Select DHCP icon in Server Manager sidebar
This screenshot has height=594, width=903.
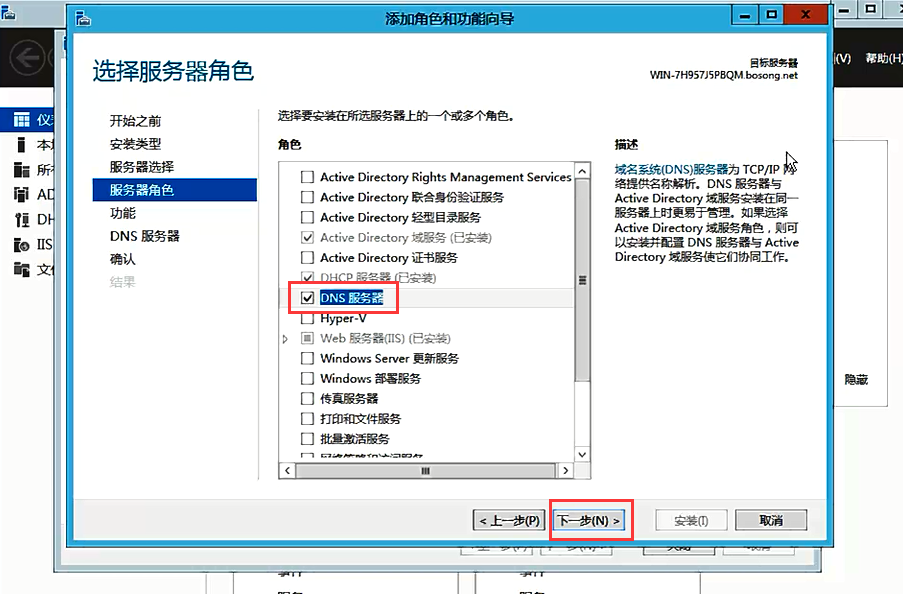point(22,220)
